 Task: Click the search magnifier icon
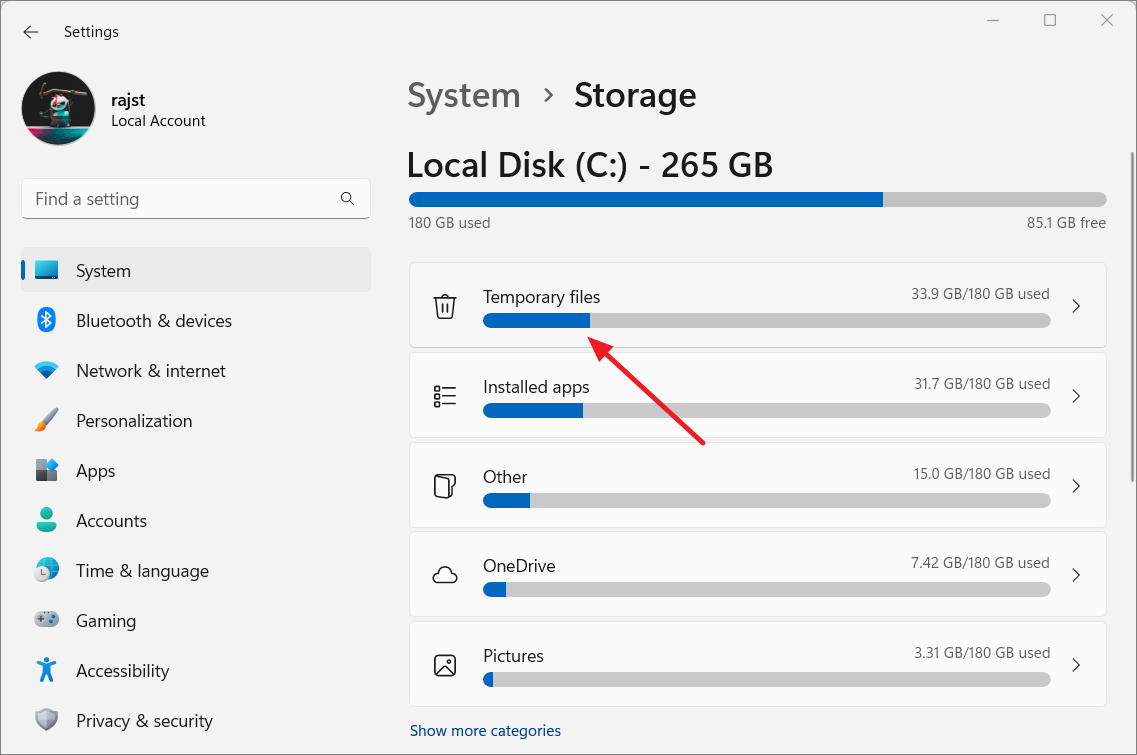click(x=347, y=199)
